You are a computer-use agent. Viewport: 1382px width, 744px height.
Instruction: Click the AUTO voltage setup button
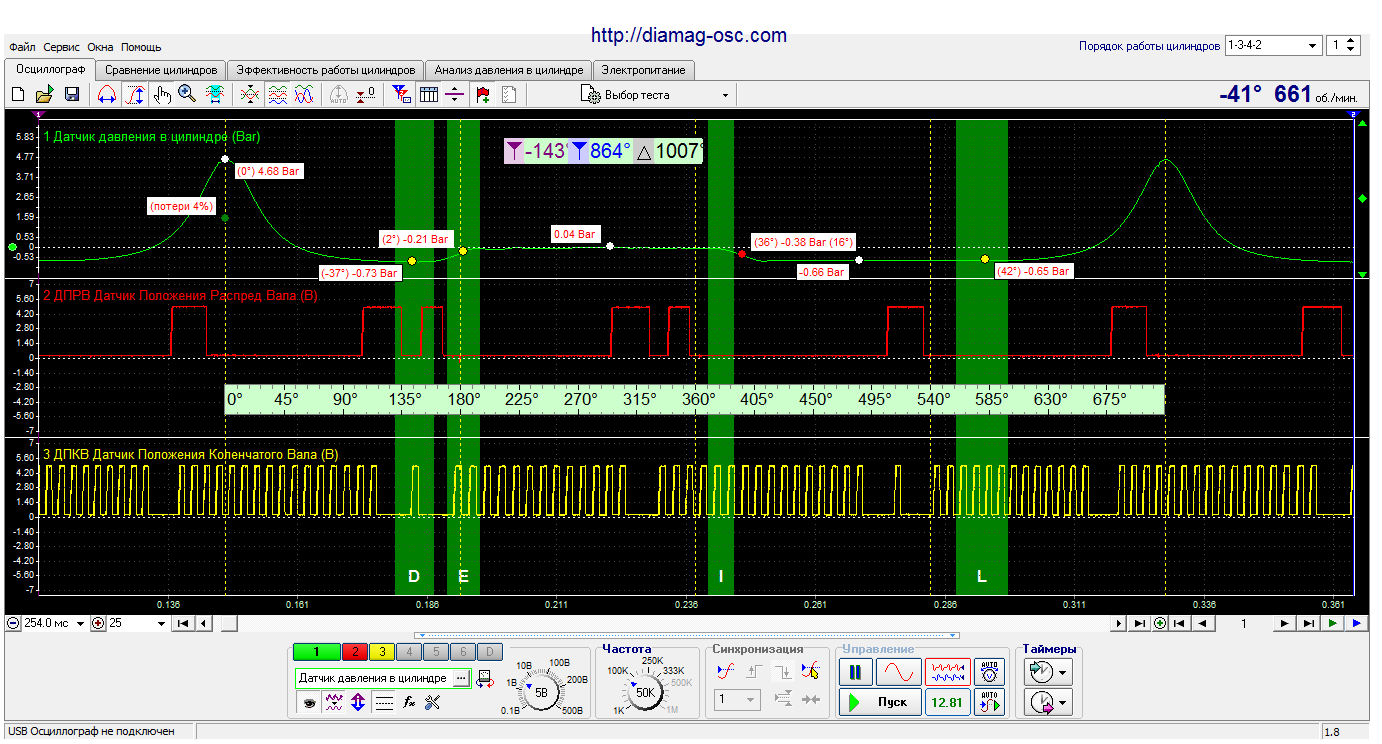(990, 671)
